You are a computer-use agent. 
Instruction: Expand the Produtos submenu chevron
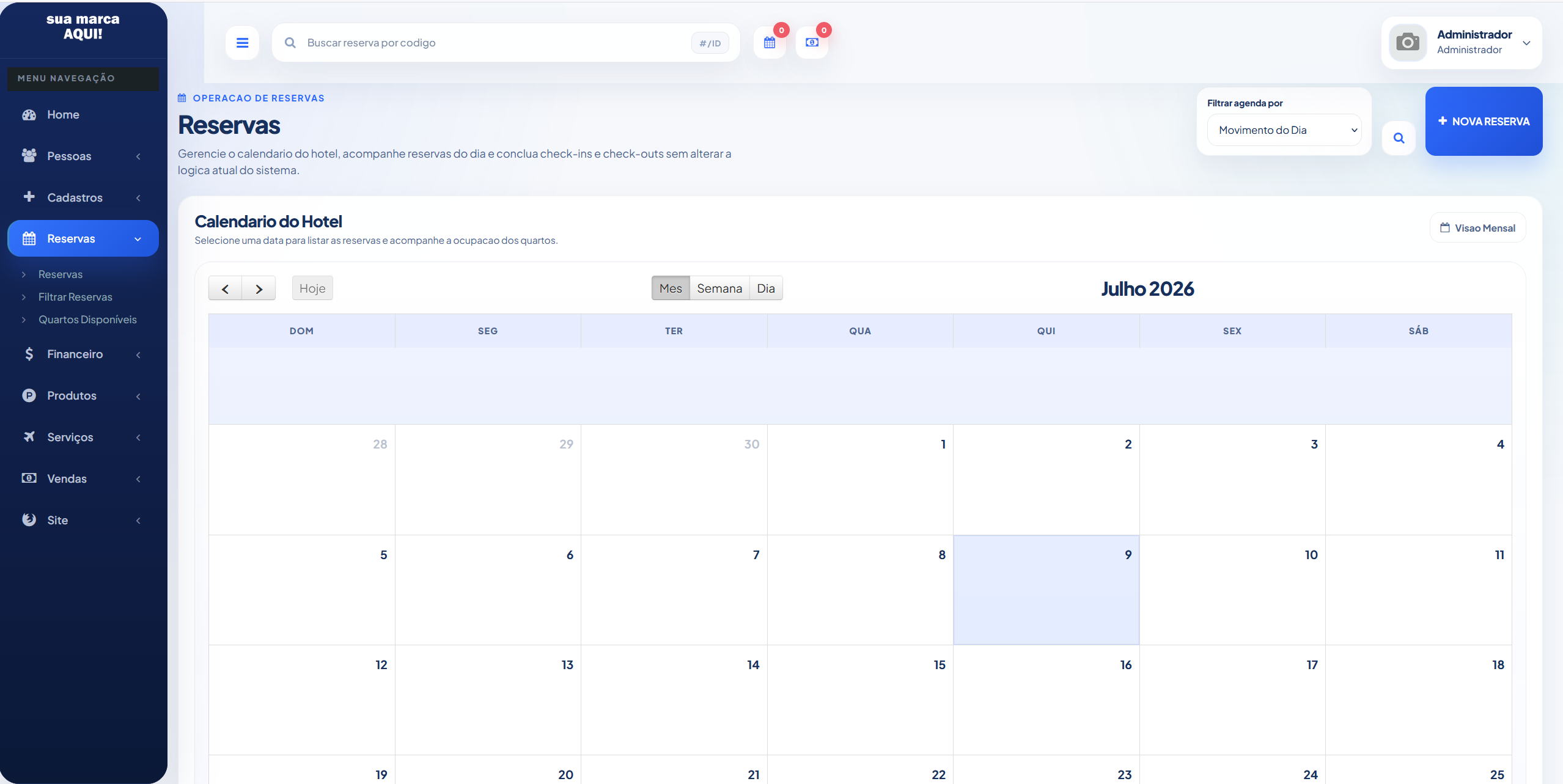tap(139, 397)
